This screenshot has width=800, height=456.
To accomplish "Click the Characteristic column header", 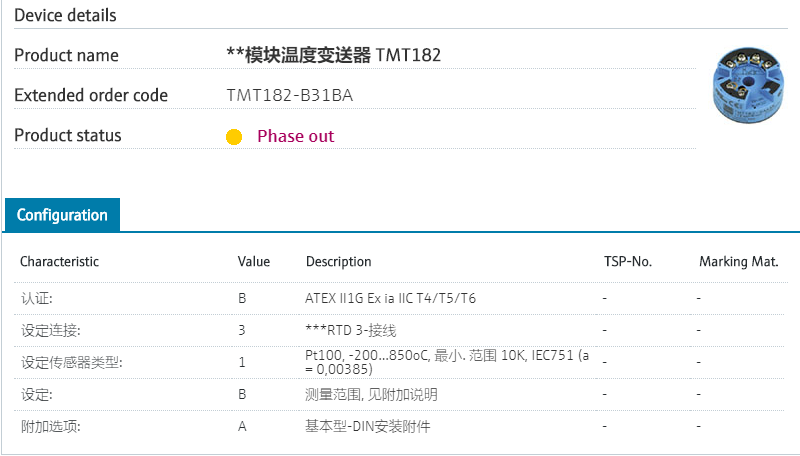I will pyautogui.click(x=60, y=262).
